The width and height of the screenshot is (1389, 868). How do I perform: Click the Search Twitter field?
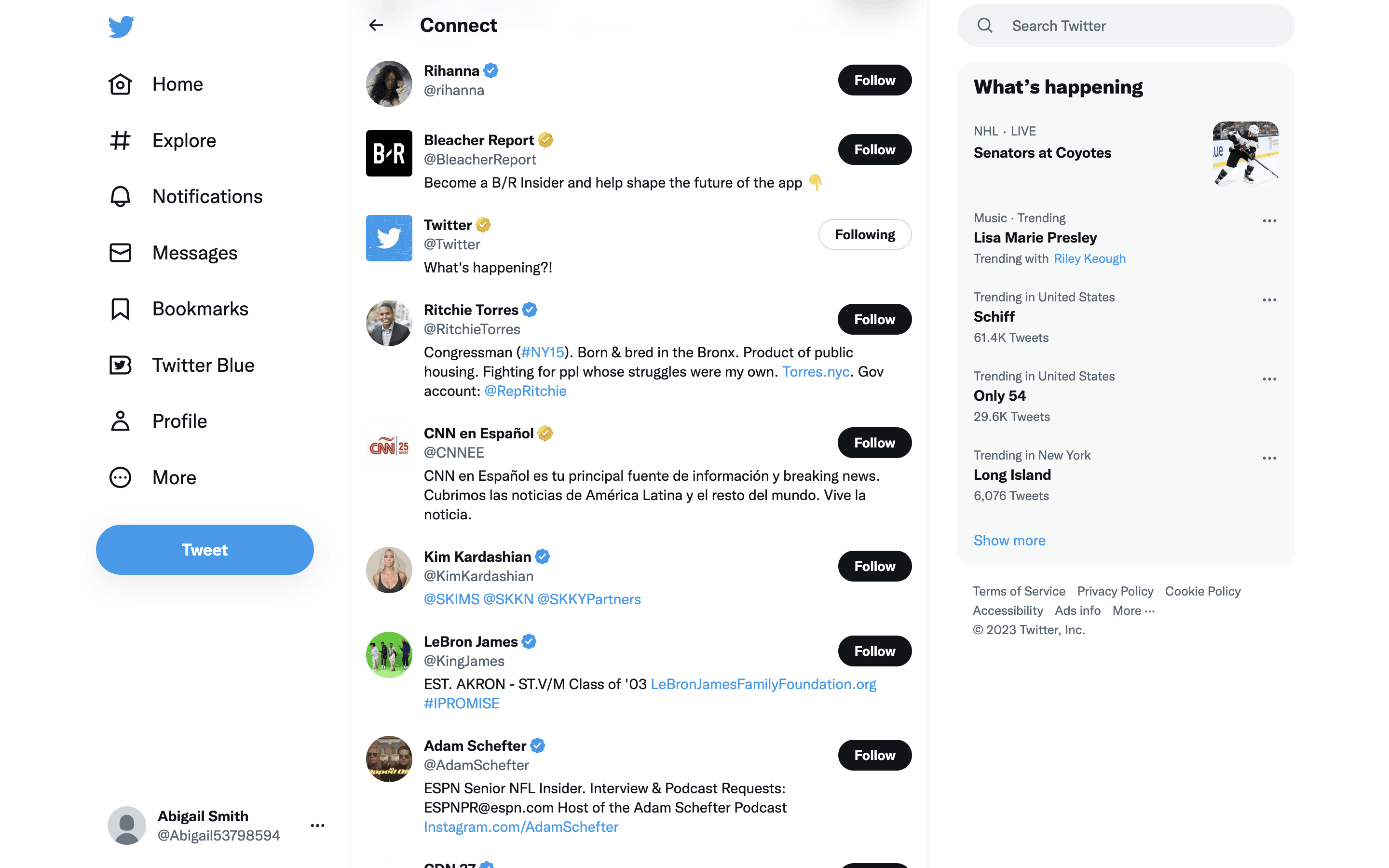pyautogui.click(x=1126, y=26)
